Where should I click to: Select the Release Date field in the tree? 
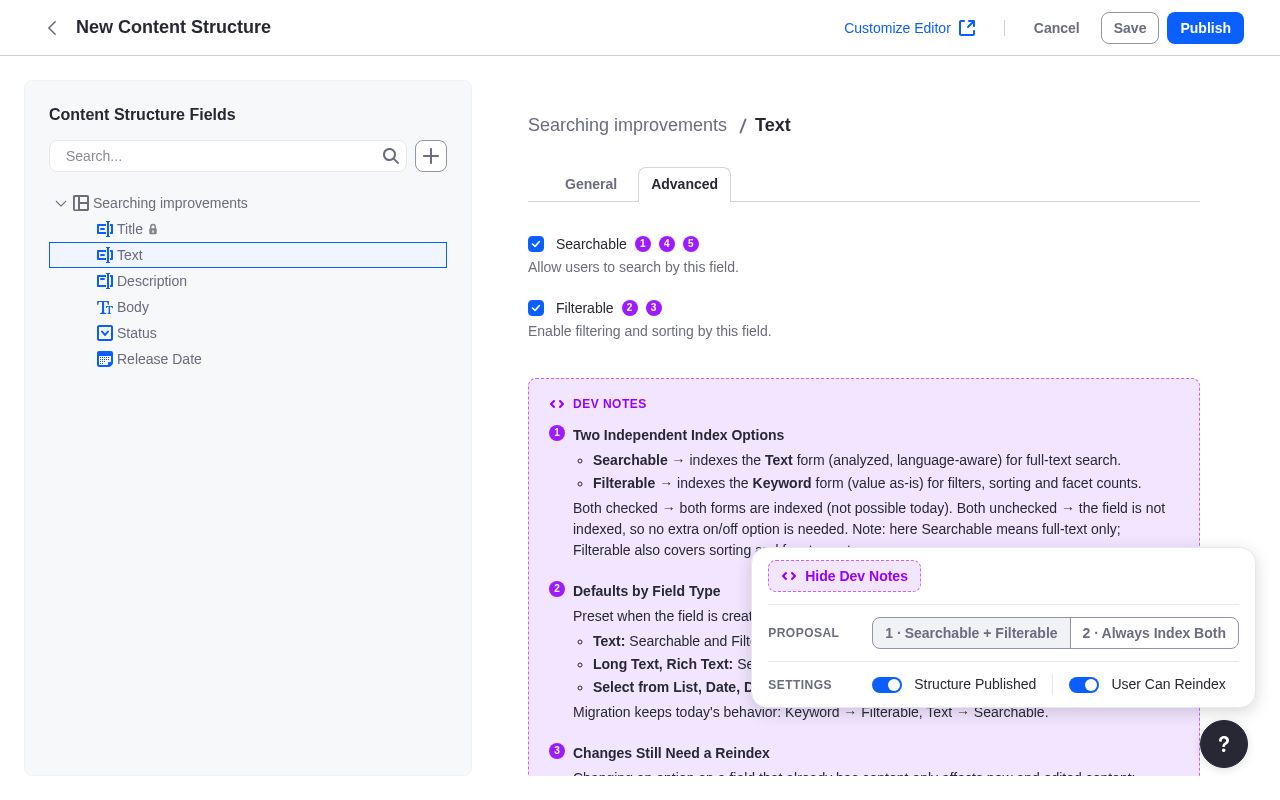coord(248,359)
